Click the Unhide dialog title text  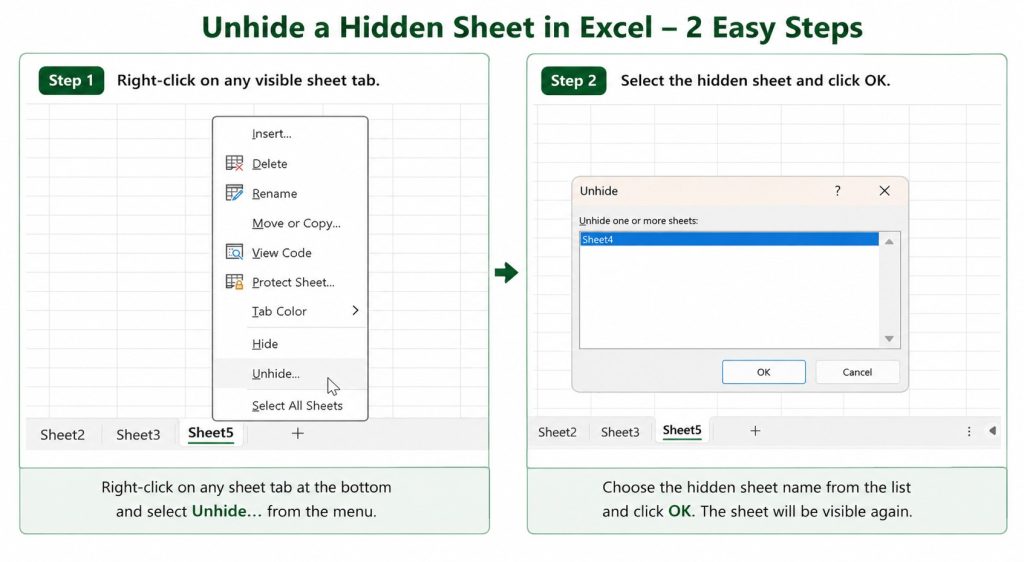599,191
